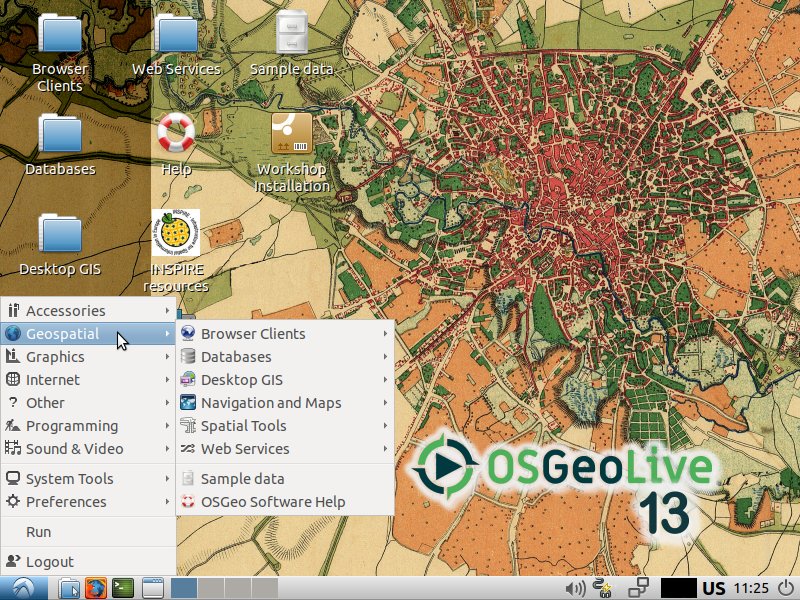The width and height of the screenshot is (800, 600).
Task: Switch to the fourth workspace in pager
Action: [x=265, y=588]
